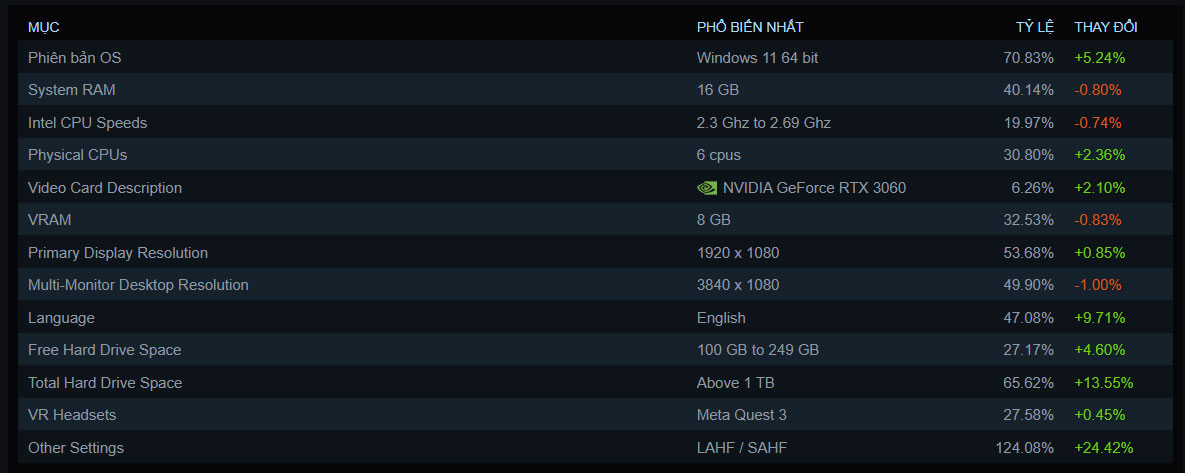Expand the Video Card Description row
The image size is (1185, 473).
coord(105,188)
